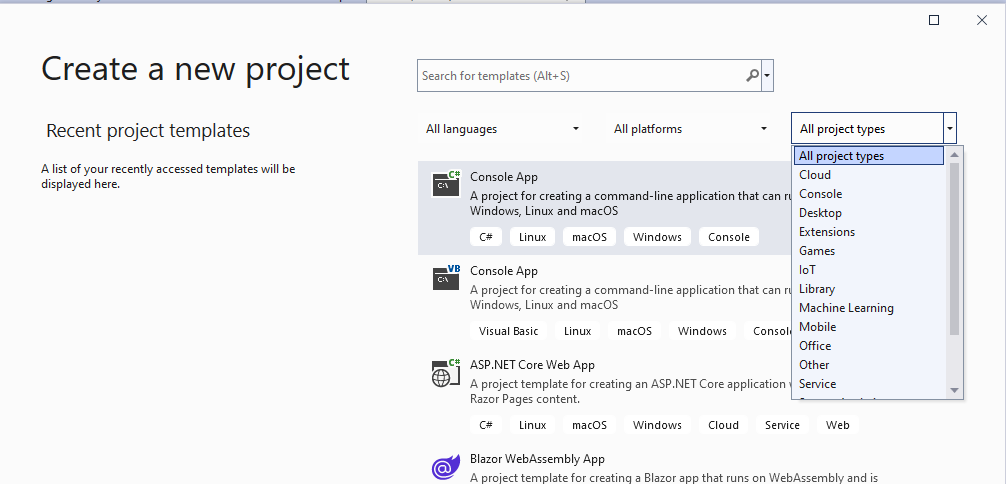Select the ASP.NET Core Web App title

click(532, 365)
